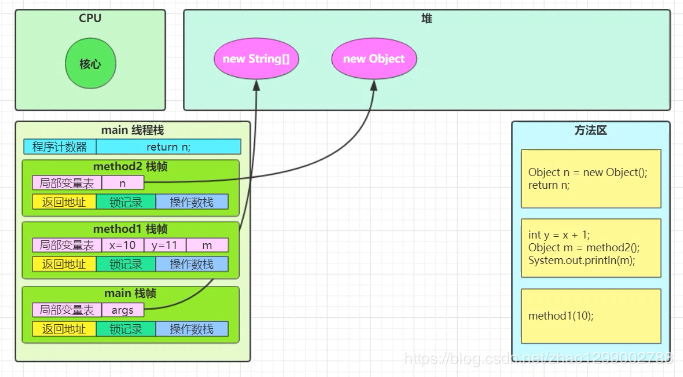Click 返回地址 in method1 frame
The image size is (683, 377).
pos(64,264)
